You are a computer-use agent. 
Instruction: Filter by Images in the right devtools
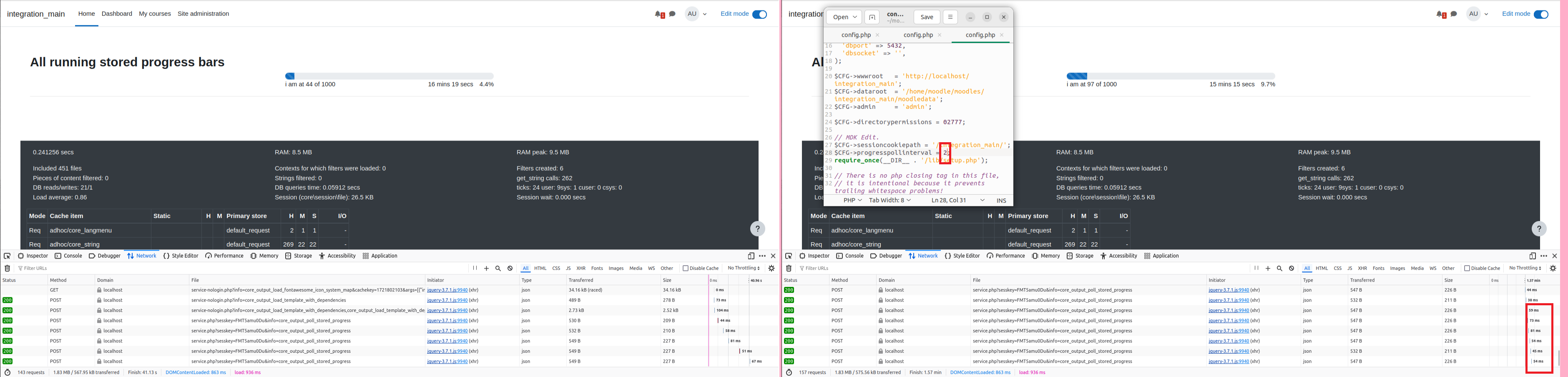pyautogui.click(x=1397, y=269)
